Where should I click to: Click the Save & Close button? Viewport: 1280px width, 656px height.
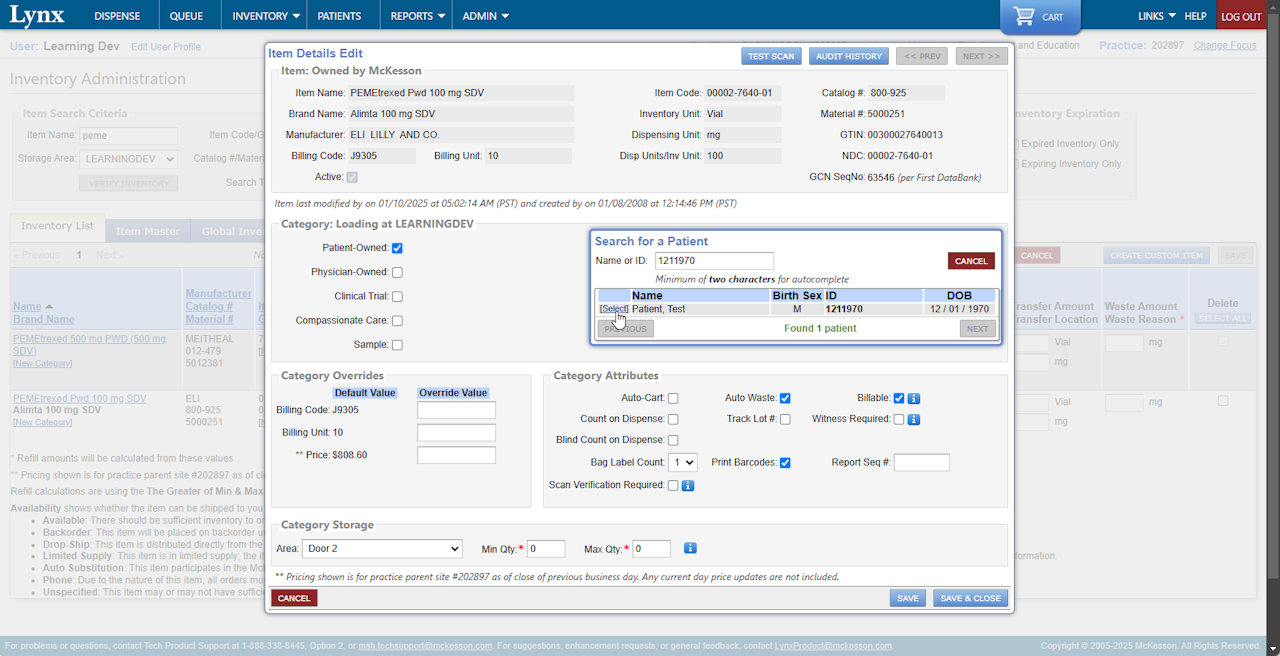pyautogui.click(x=970, y=598)
